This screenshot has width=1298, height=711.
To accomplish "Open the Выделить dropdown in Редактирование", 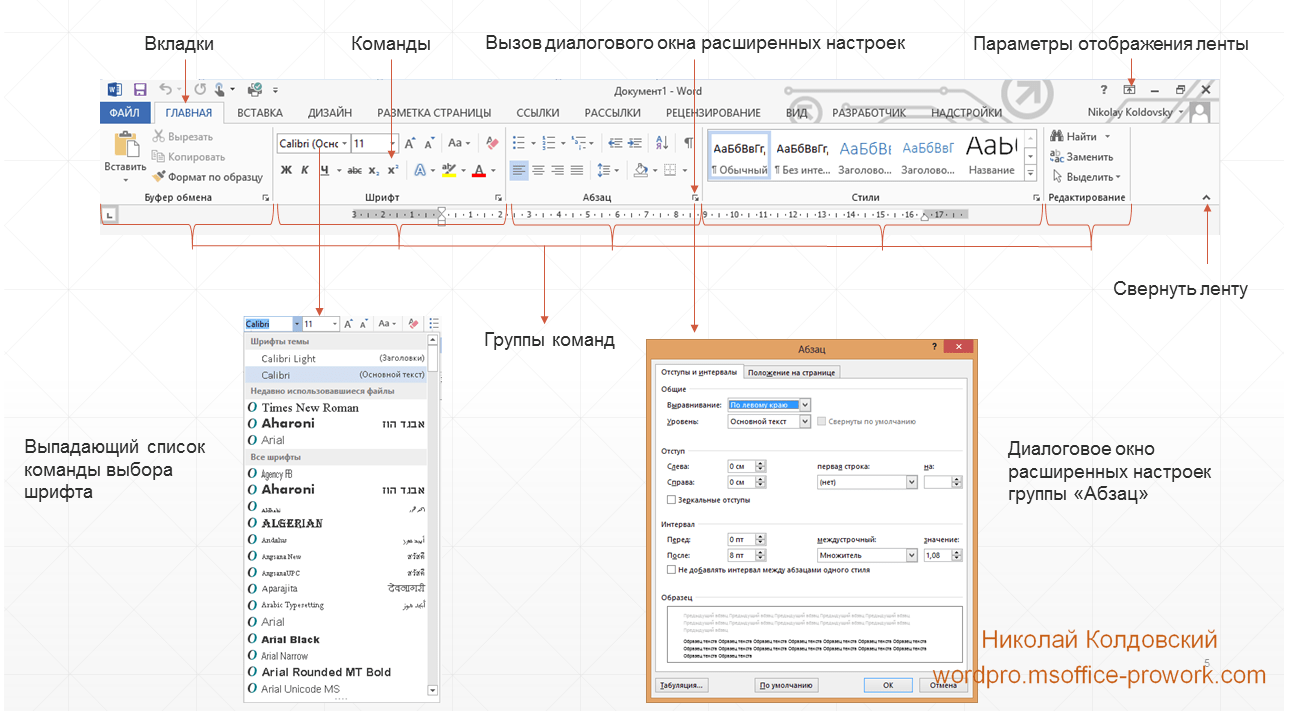I will pyautogui.click(x=1086, y=177).
